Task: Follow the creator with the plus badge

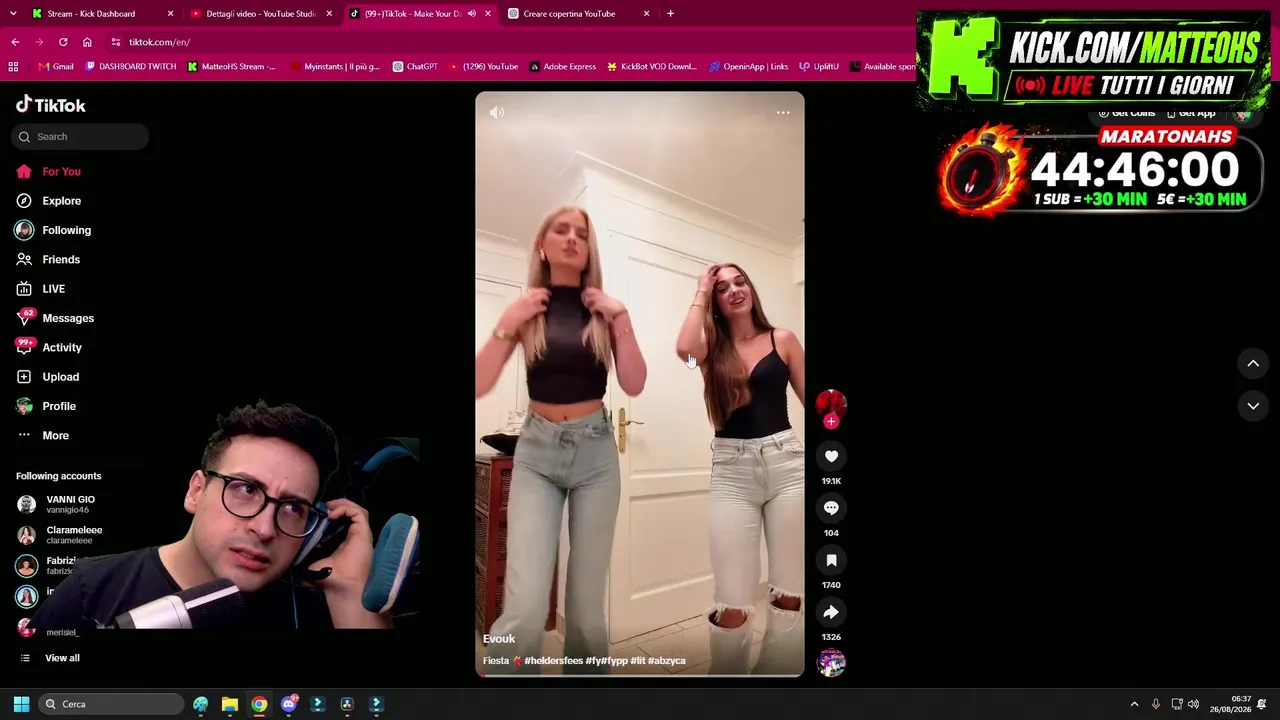Action: point(831,422)
